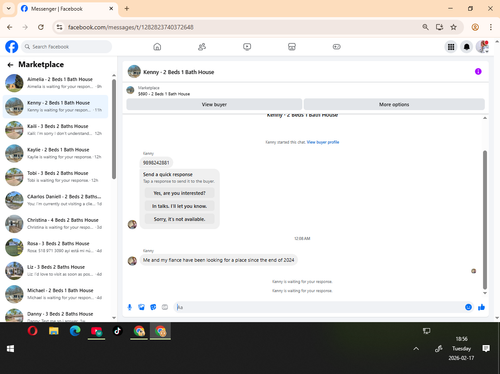Open Kaili - 3 Beds 2 Baths House chat
Screen dimensions: 500x374
point(55,130)
